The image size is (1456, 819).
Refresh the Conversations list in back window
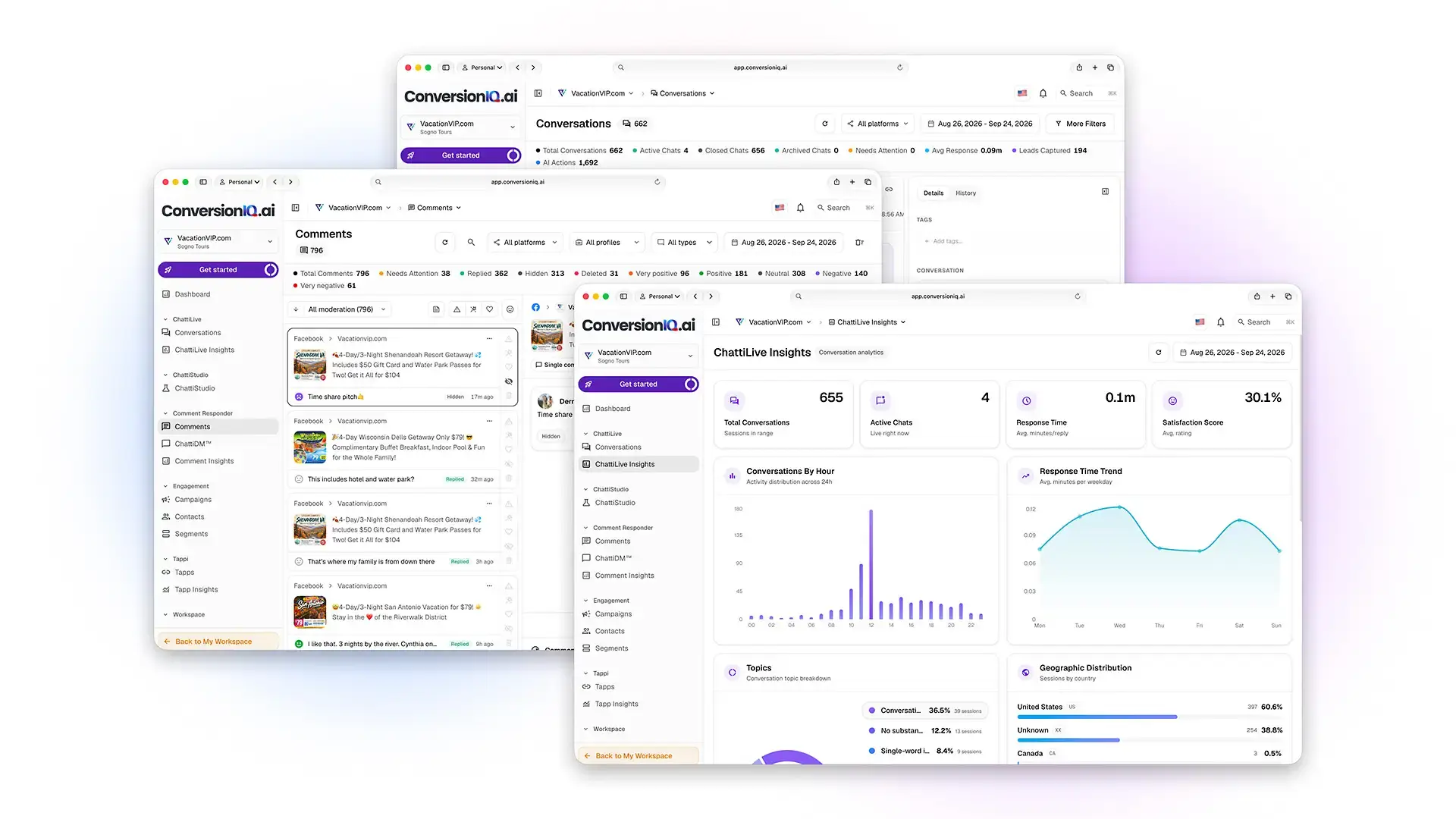[x=825, y=124]
